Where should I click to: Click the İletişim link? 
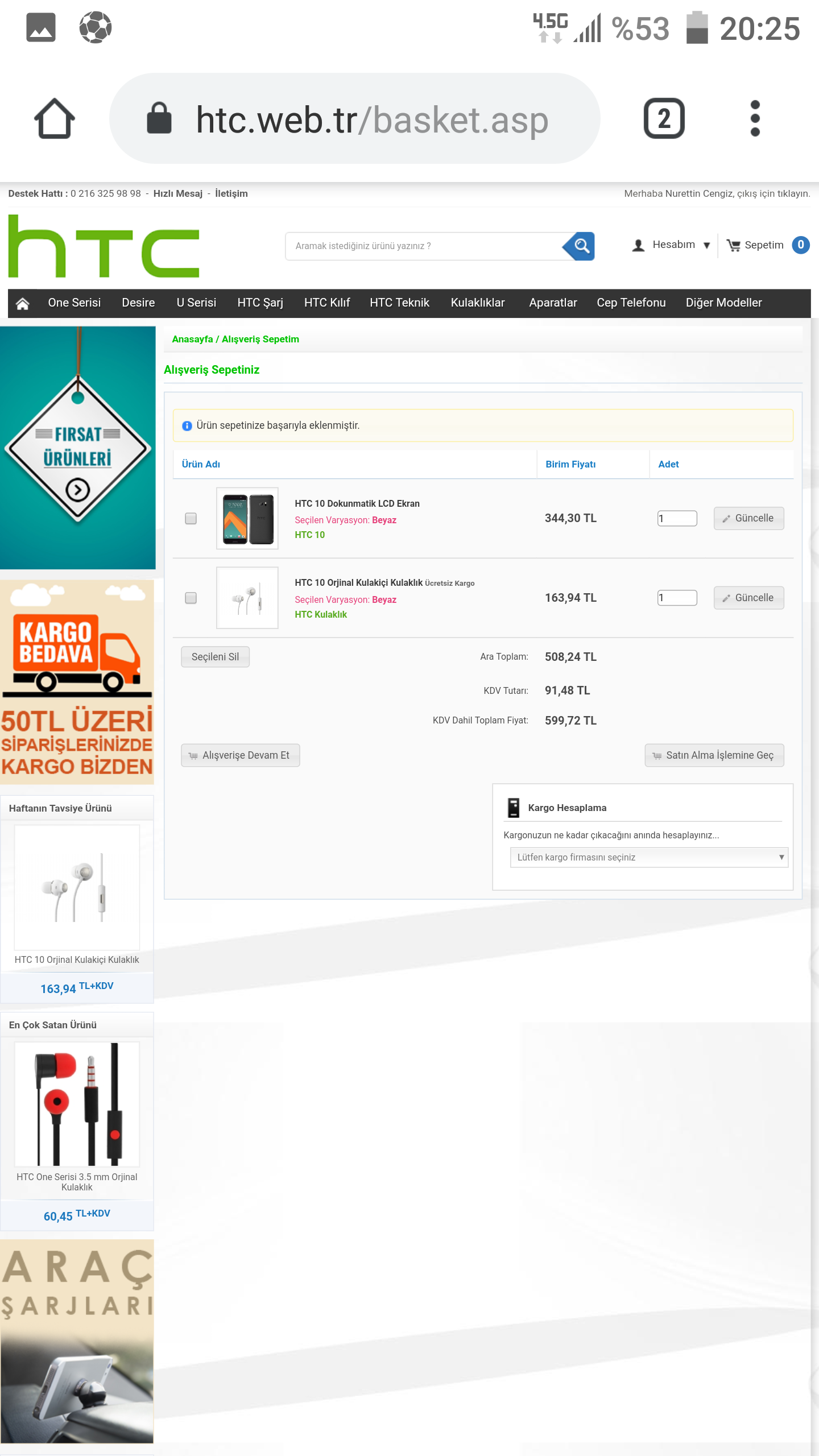tap(231, 193)
